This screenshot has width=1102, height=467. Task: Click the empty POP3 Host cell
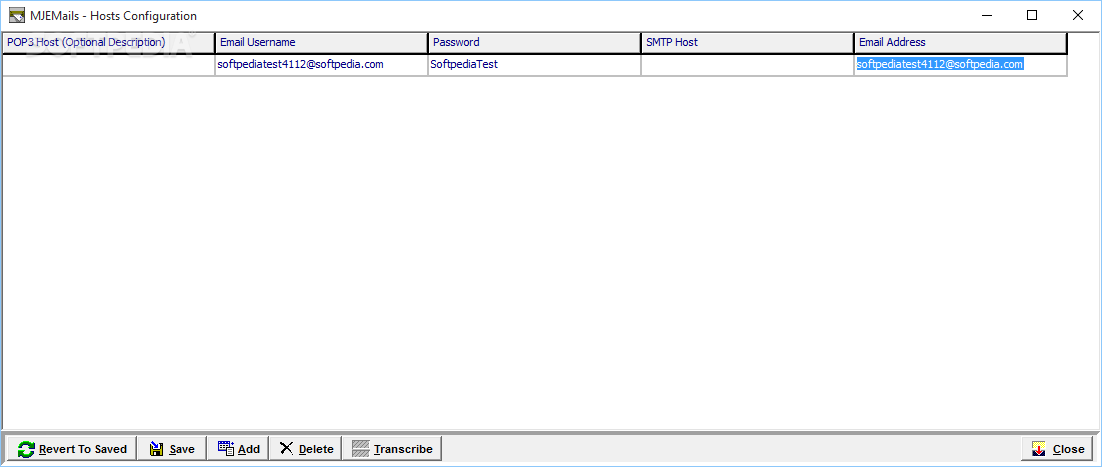[109, 65]
